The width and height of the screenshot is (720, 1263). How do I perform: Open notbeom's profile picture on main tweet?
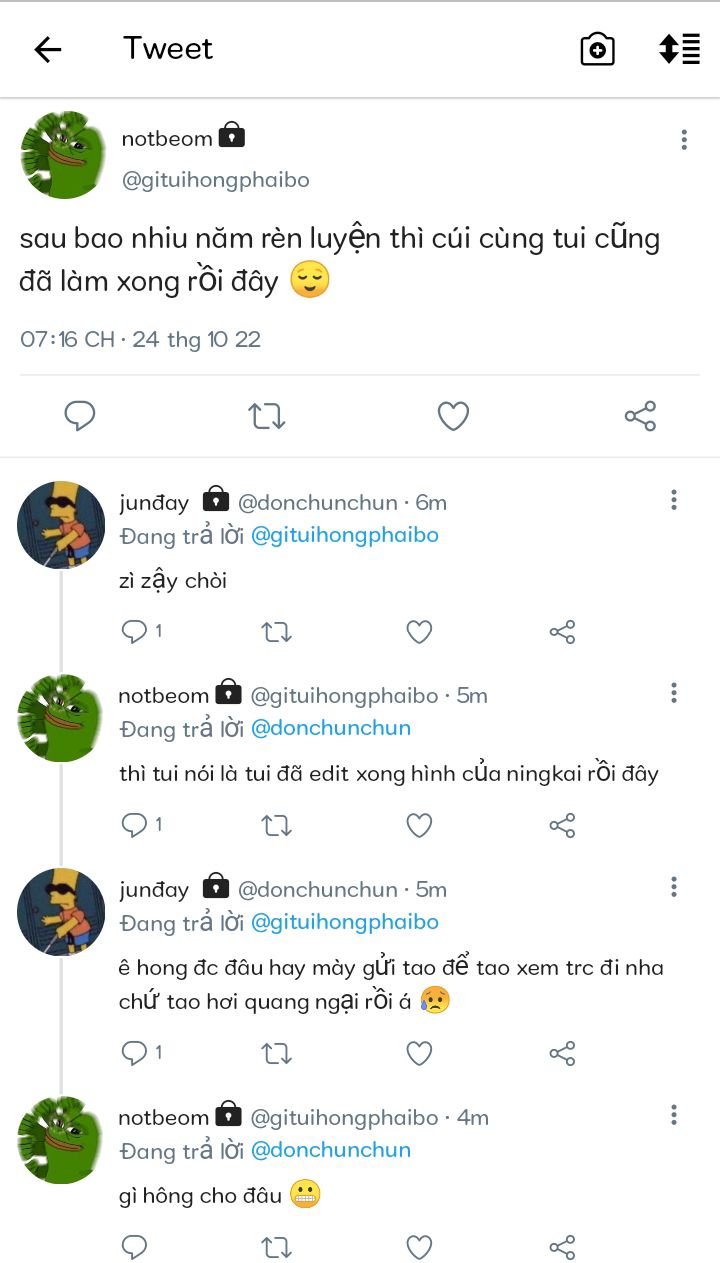click(x=63, y=155)
